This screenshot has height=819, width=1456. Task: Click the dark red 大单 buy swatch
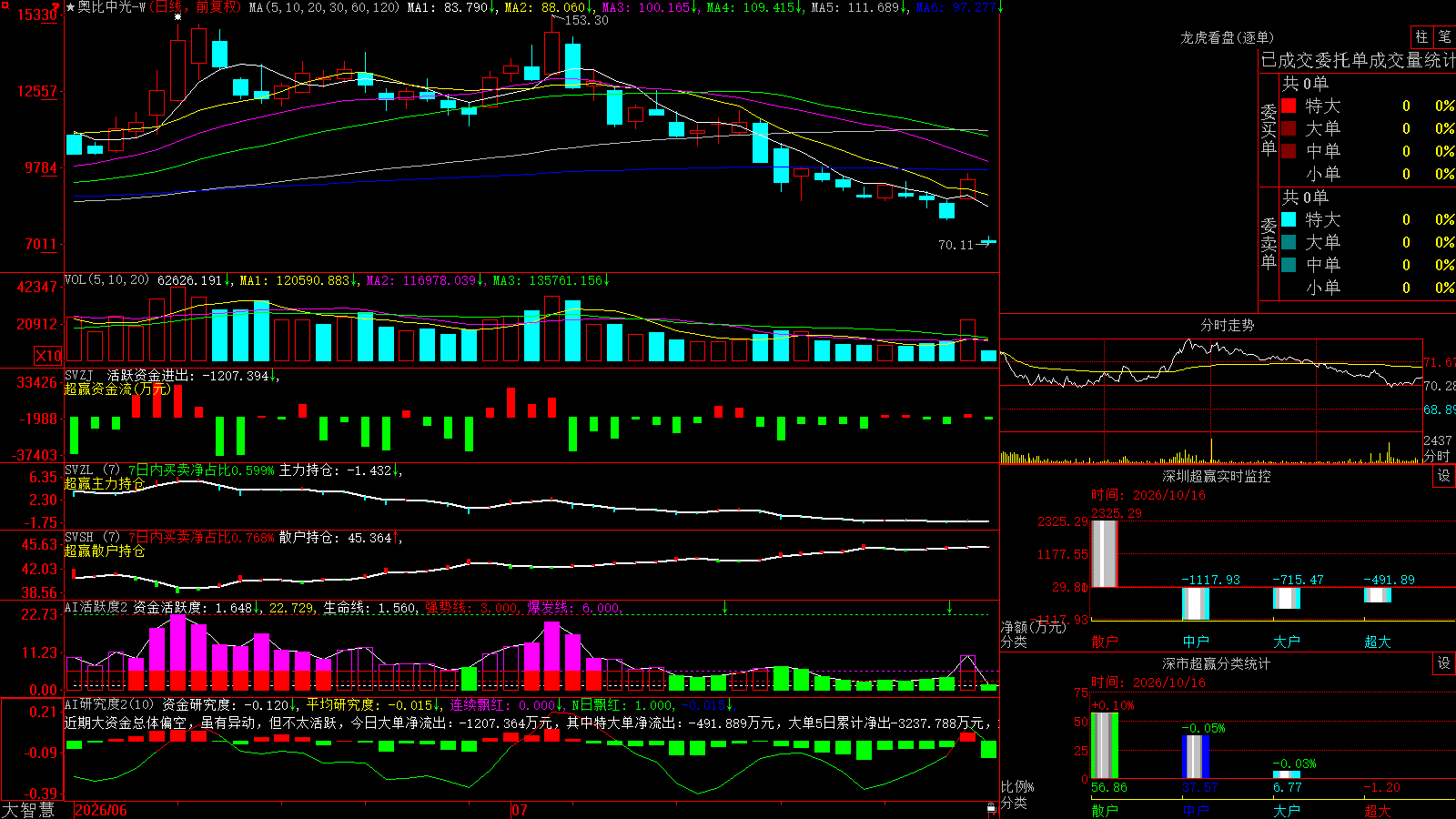[1289, 128]
